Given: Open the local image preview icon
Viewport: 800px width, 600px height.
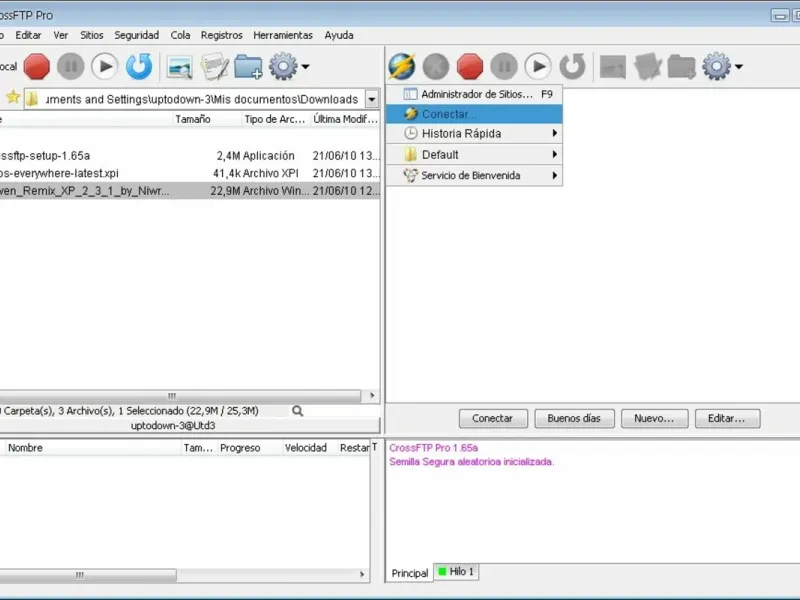Looking at the screenshot, I should coord(180,67).
